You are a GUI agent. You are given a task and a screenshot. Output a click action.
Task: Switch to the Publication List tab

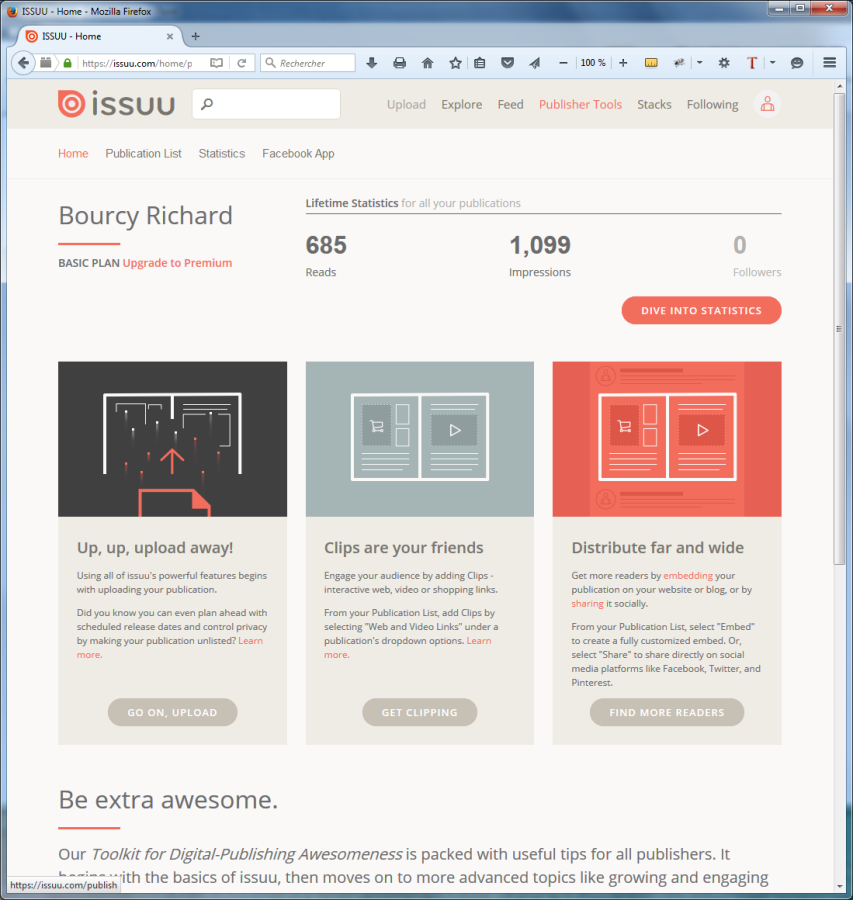(x=144, y=153)
